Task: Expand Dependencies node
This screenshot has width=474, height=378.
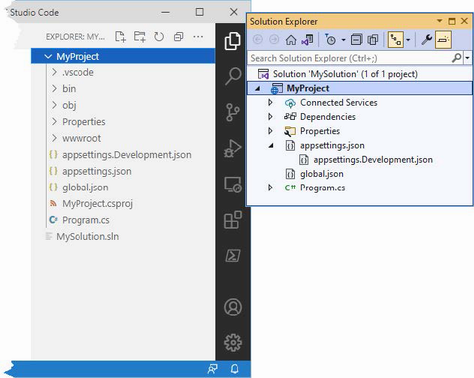Action: (270, 117)
